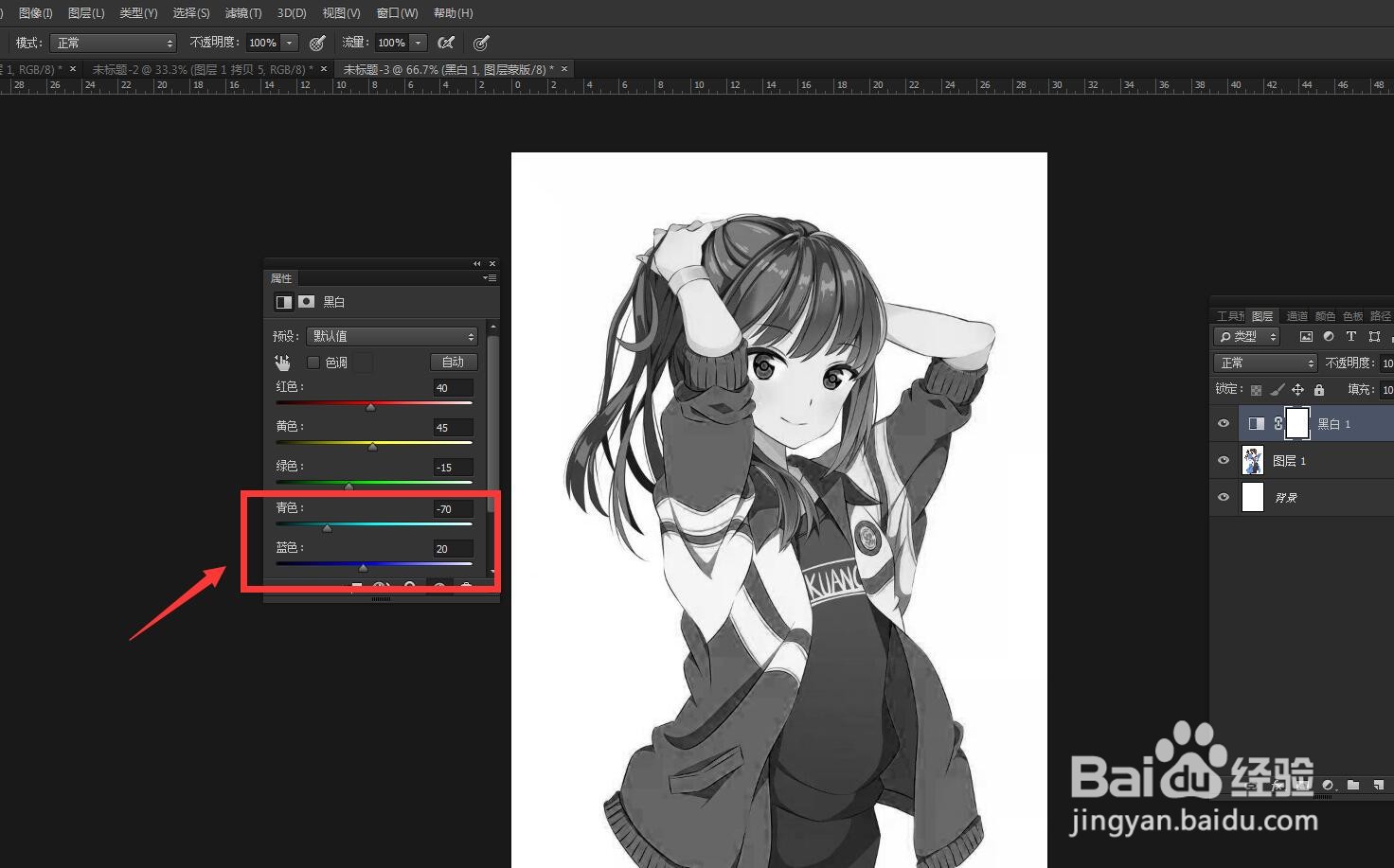
Task: Open the layer blend mode 正常 dropdown
Action: 1265,363
